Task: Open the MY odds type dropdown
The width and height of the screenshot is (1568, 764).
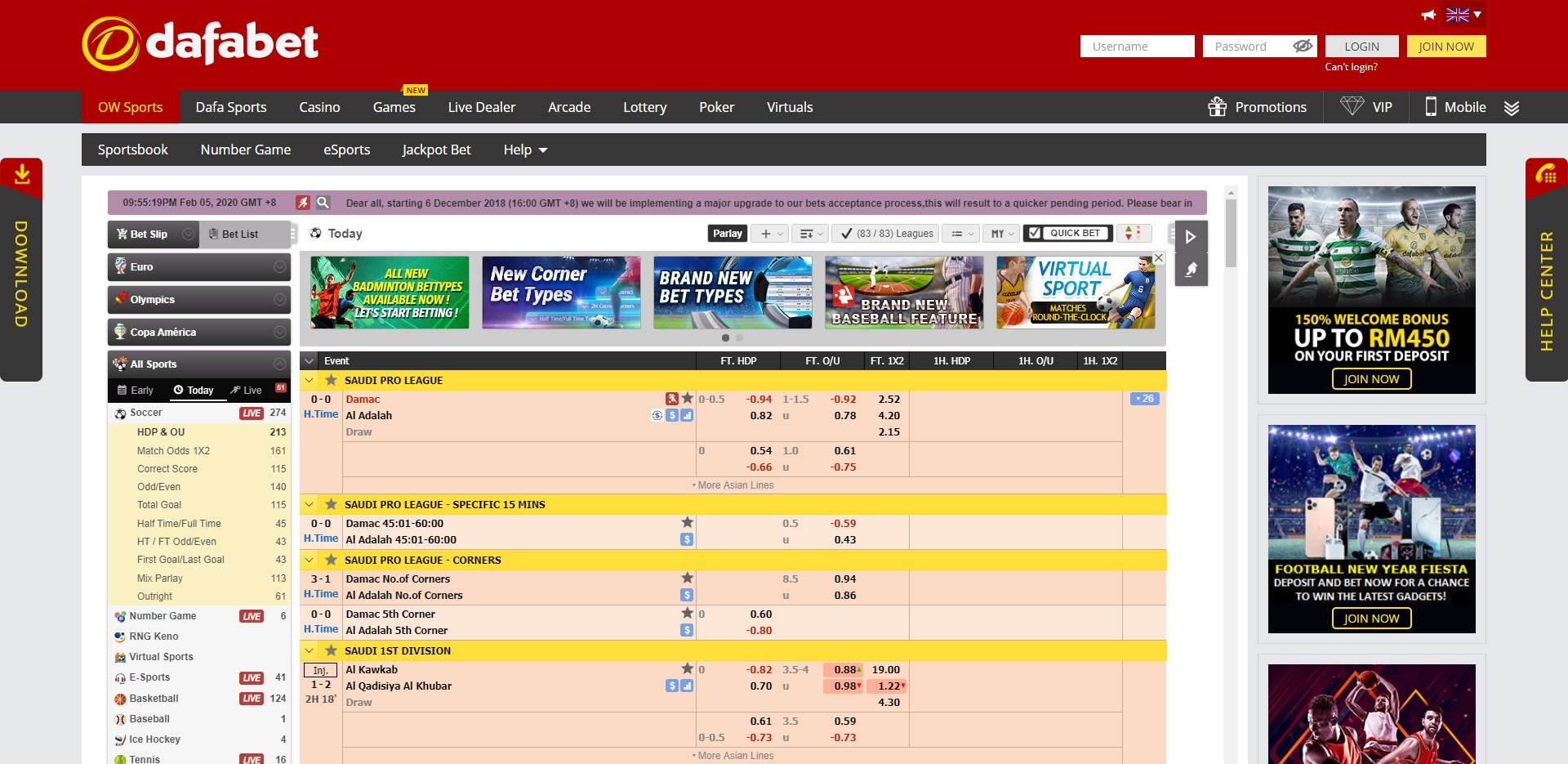Action: (1001, 234)
